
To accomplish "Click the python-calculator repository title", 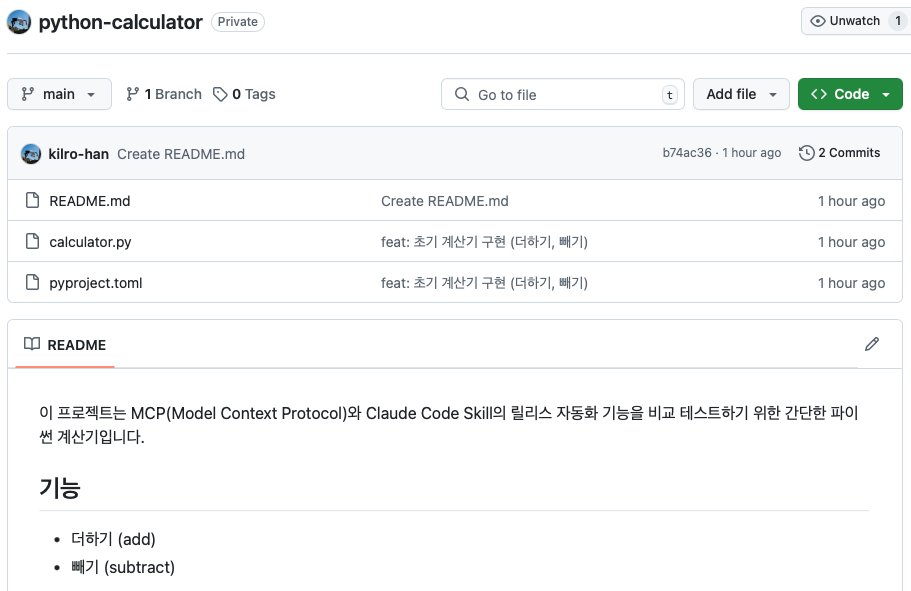I will tap(120, 22).
